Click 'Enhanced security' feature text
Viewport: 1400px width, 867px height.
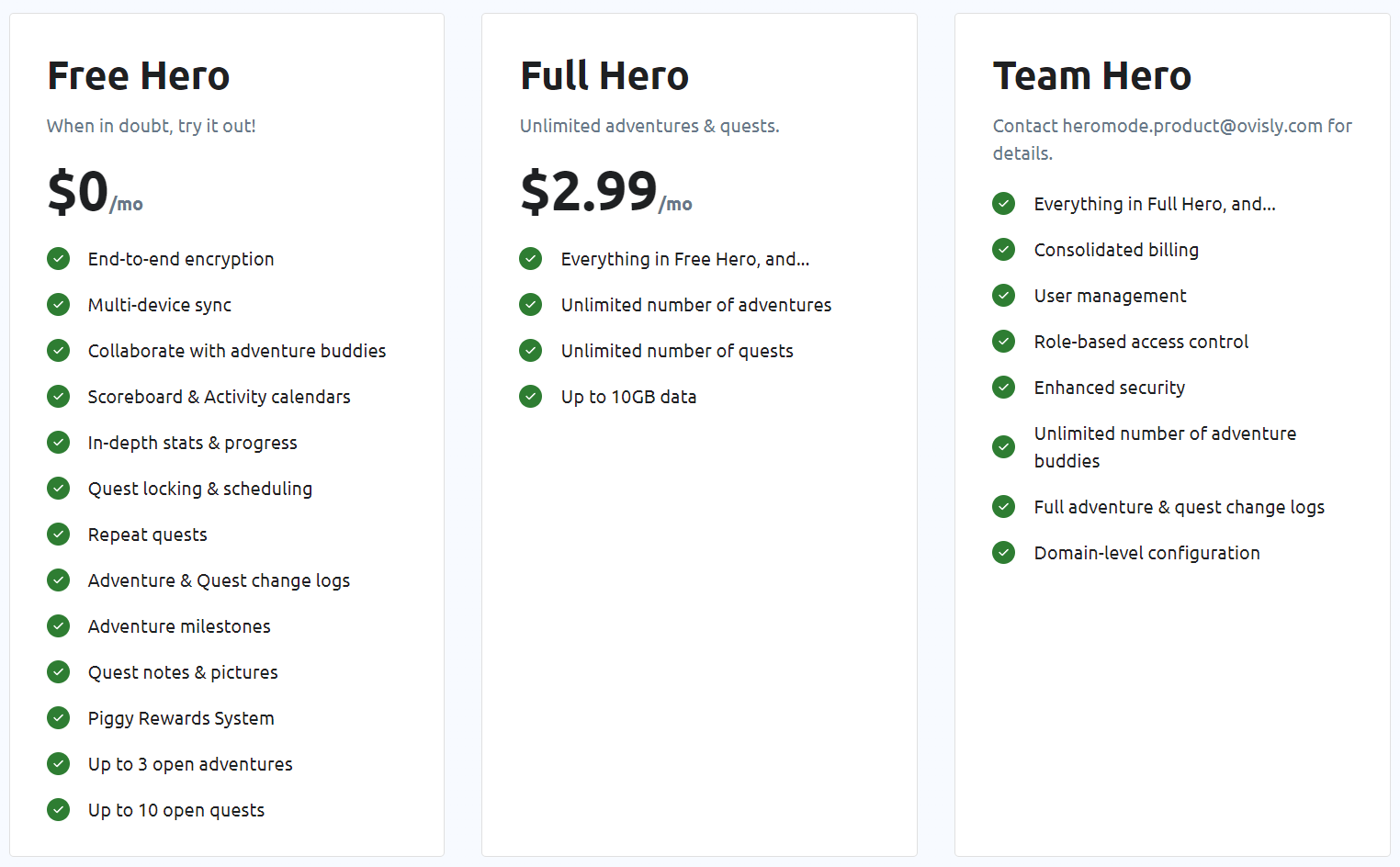point(1110,388)
